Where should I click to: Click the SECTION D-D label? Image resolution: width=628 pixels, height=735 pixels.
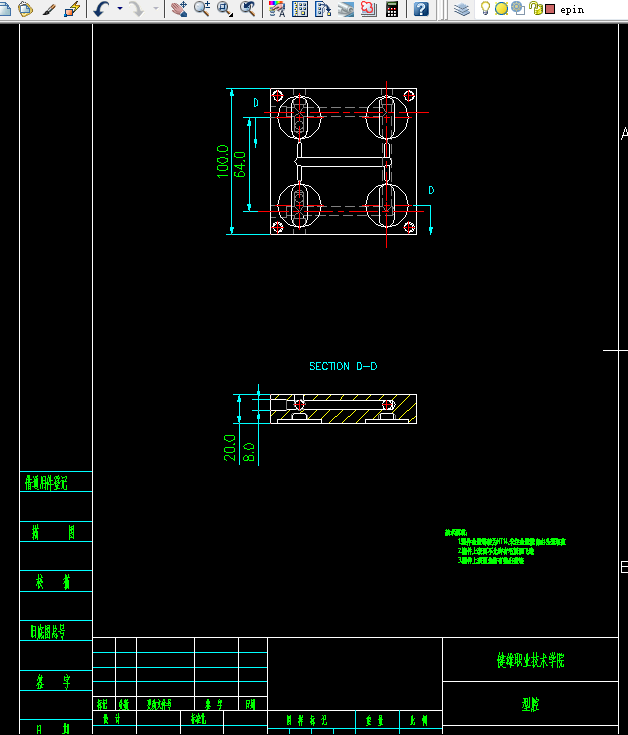(x=343, y=366)
